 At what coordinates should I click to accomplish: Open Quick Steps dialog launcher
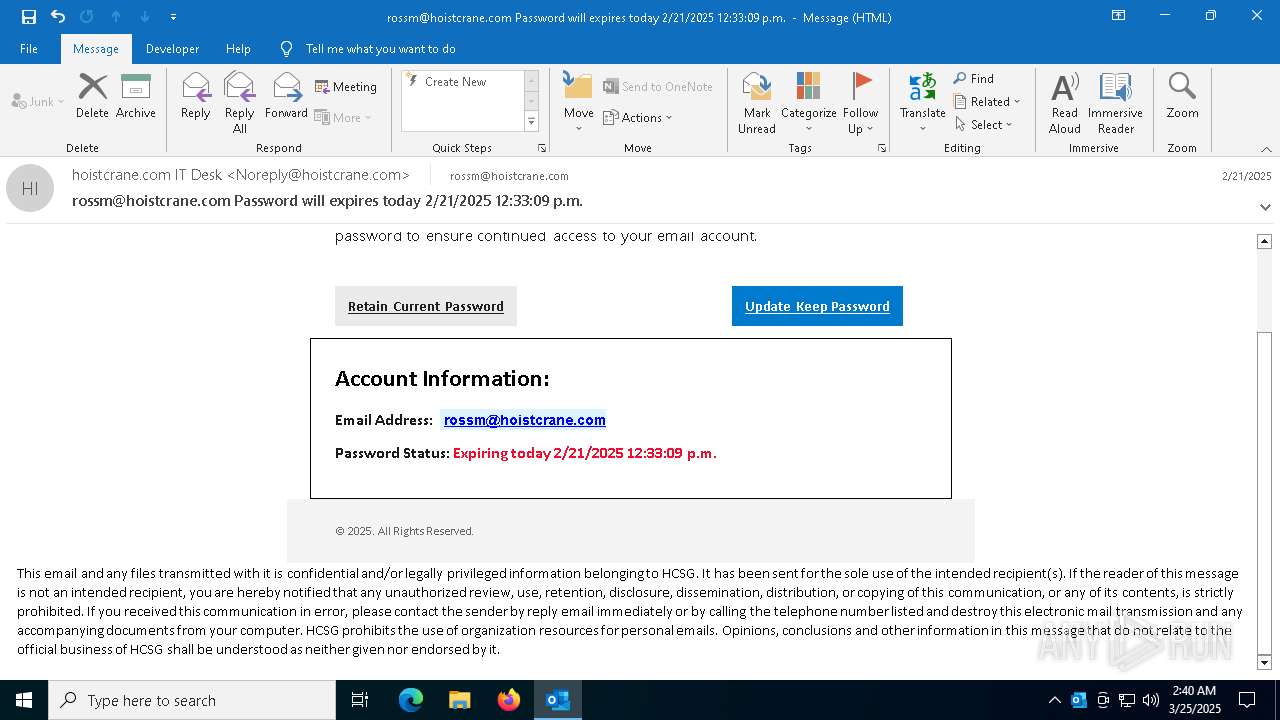[x=542, y=148]
